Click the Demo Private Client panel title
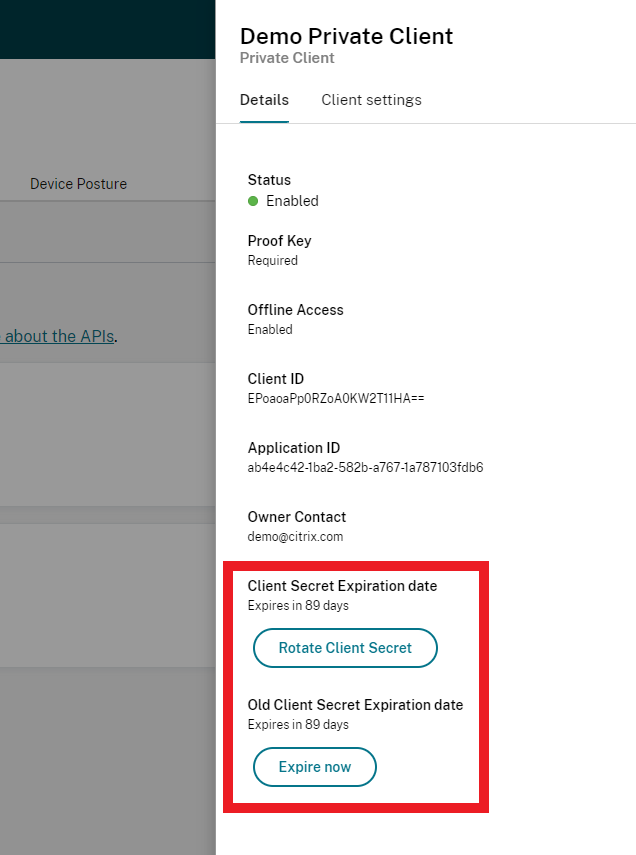Viewport: 636px width, 855px height. point(346,37)
